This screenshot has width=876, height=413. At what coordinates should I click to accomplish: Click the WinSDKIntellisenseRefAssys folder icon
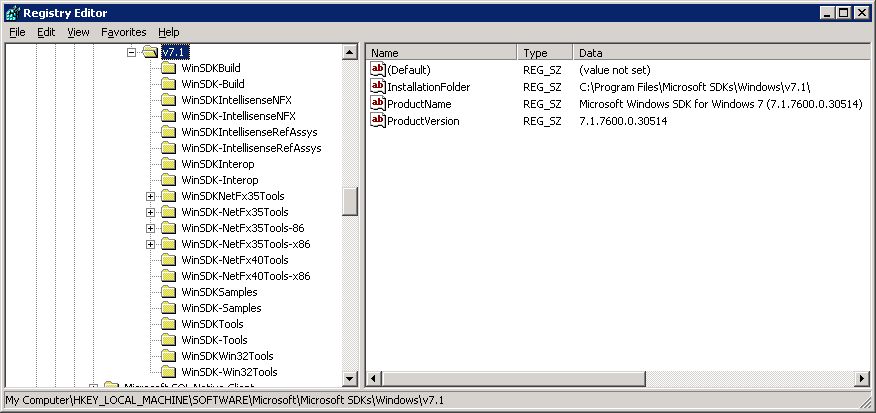pyautogui.click(x=168, y=132)
